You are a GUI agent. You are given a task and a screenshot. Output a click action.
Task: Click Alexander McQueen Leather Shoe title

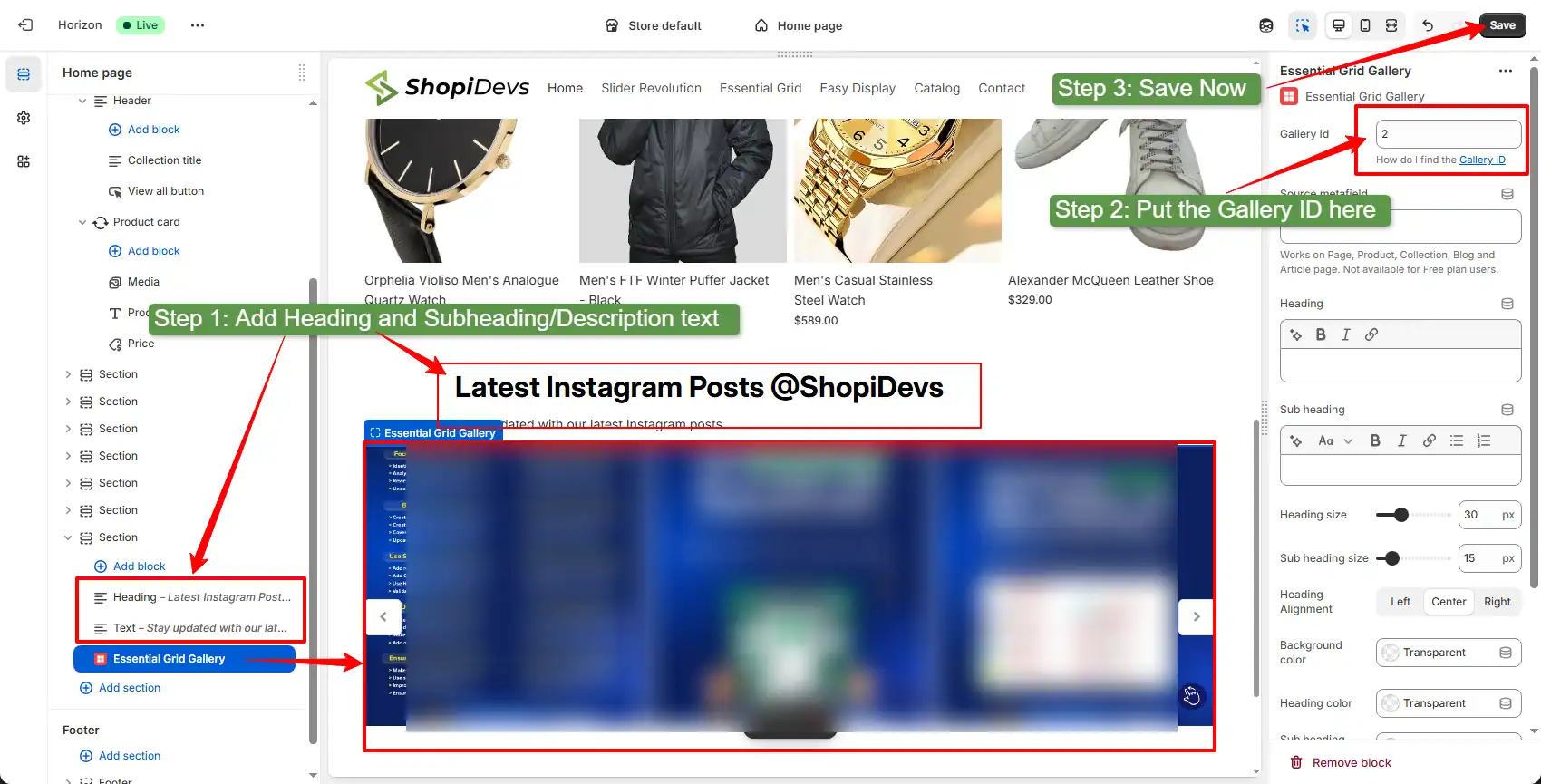(x=1110, y=280)
